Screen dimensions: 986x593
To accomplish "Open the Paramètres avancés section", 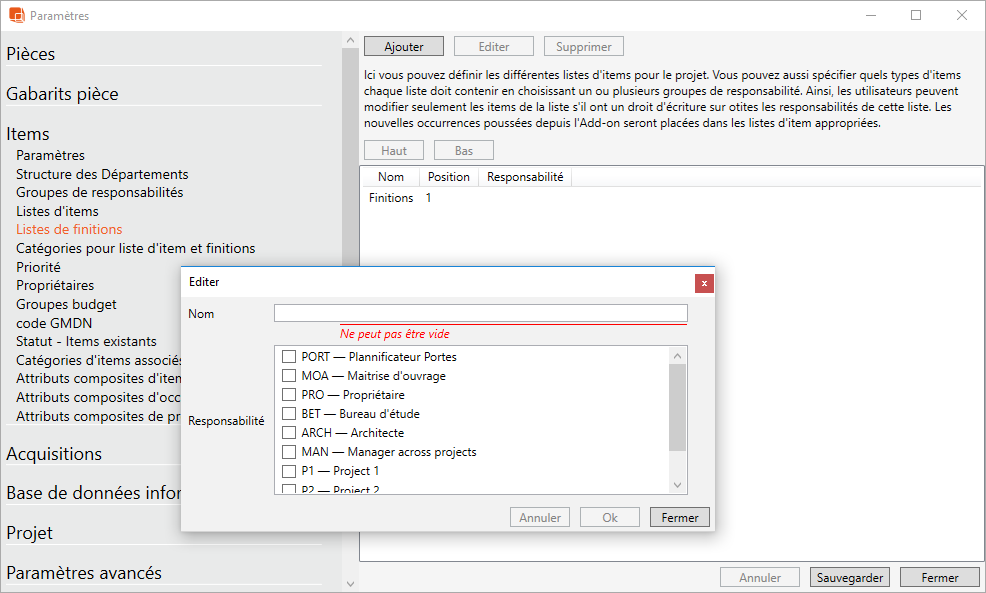I will [84, 573].
